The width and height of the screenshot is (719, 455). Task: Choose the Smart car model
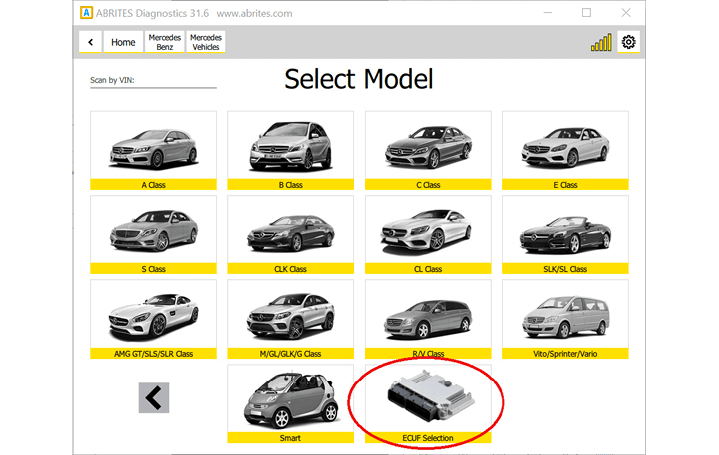290,398
